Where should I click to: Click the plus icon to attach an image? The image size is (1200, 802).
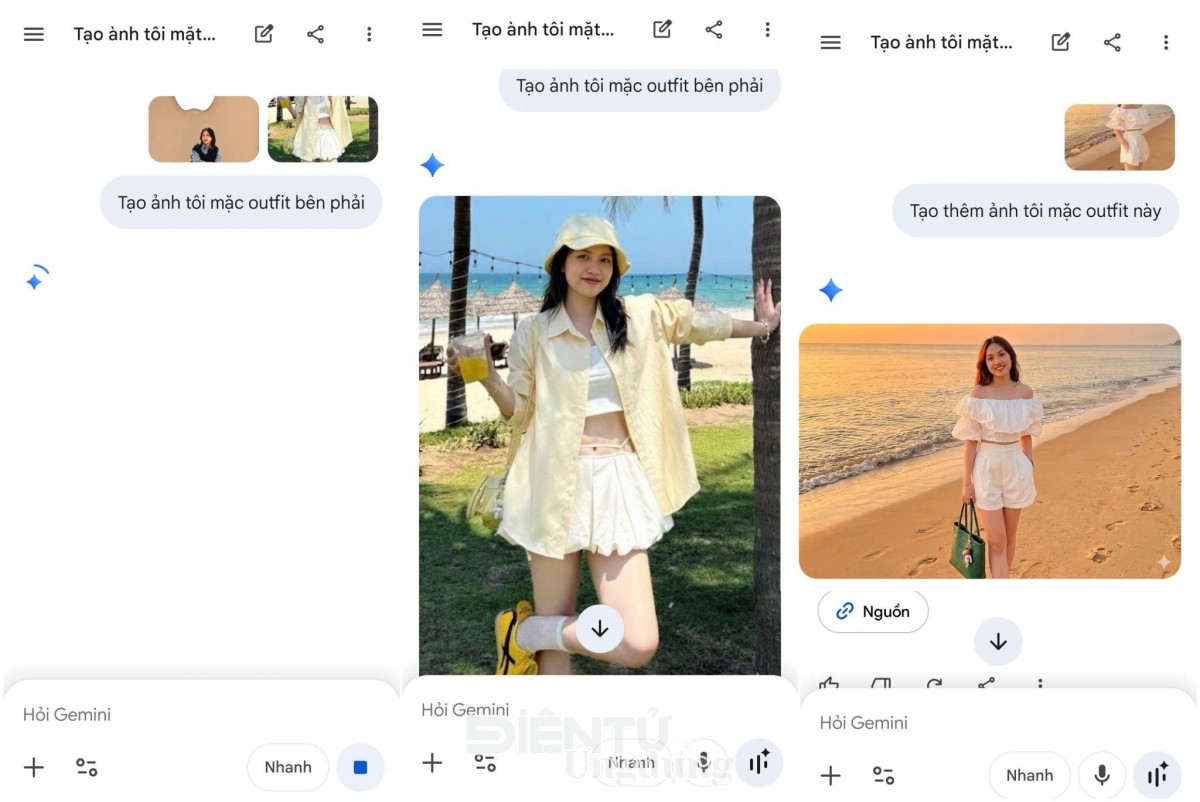pos(34,767)
